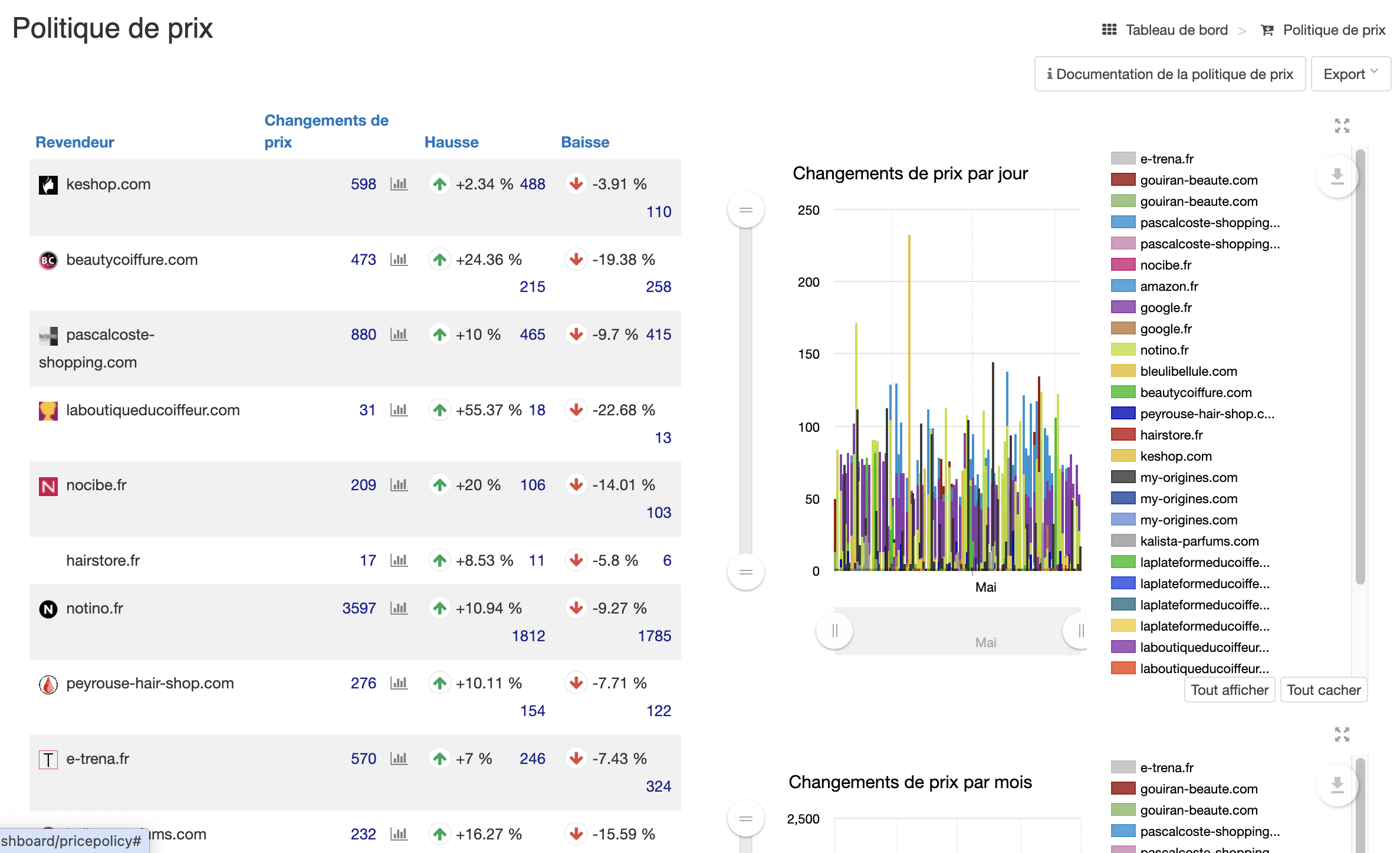Click the bottom handle of vertical axis slider
The height and width of the screenshot is (853, 1400).
[x=746, y=572]
